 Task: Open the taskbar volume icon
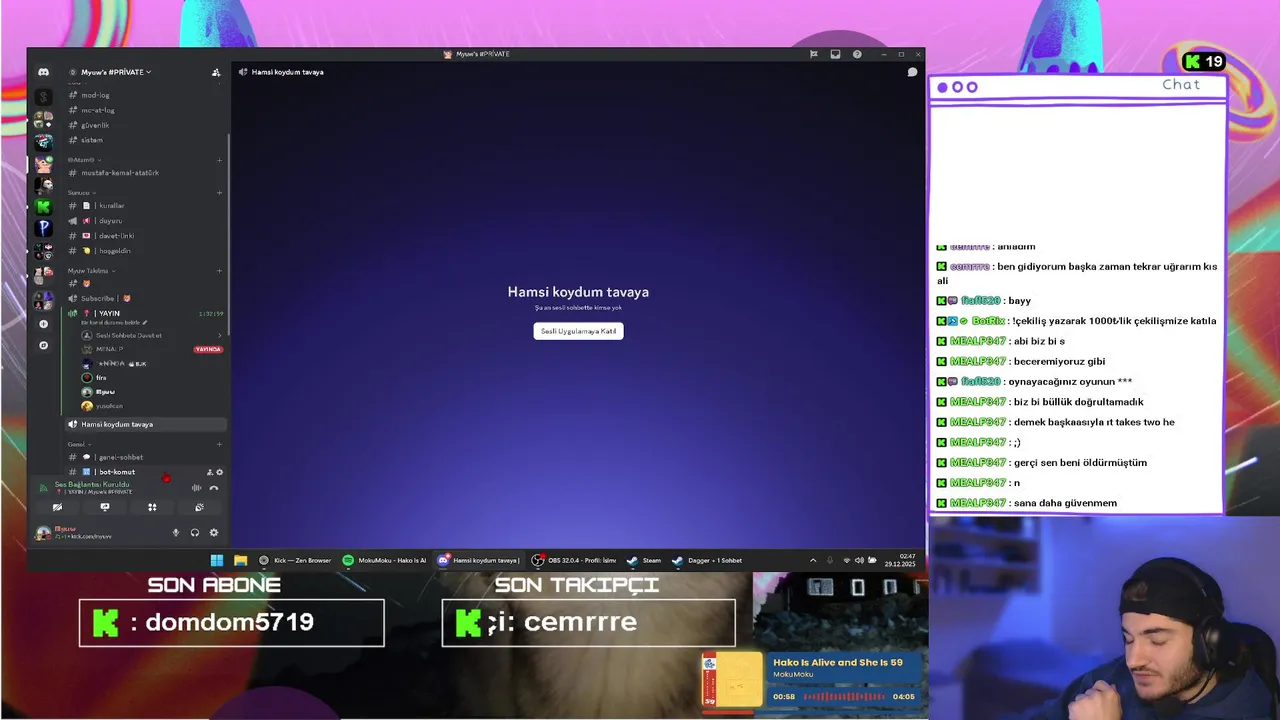[x=859, y=560]
